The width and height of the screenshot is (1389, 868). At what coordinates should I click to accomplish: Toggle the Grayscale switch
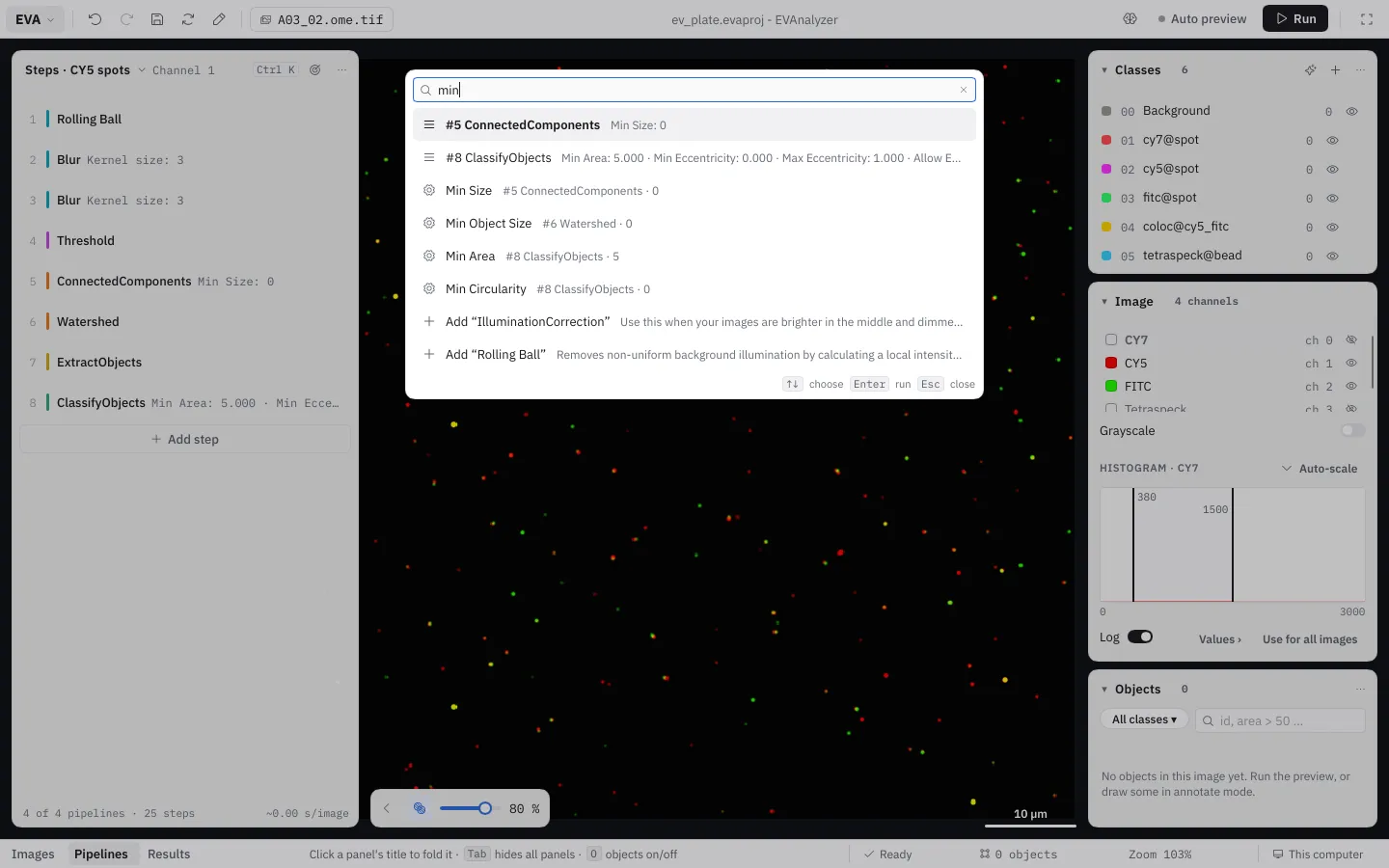click(1353, 430)
